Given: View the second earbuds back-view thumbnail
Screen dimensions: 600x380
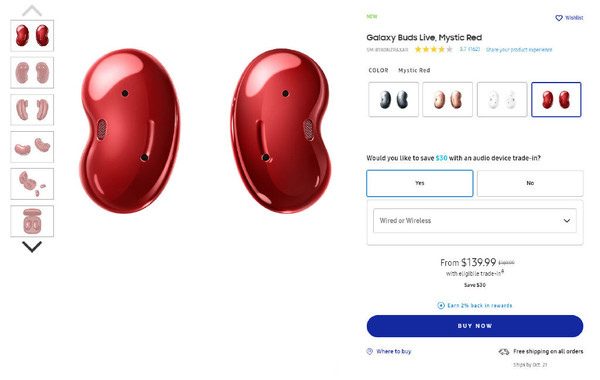Looking at the screenshot, I should pos(32,73).
